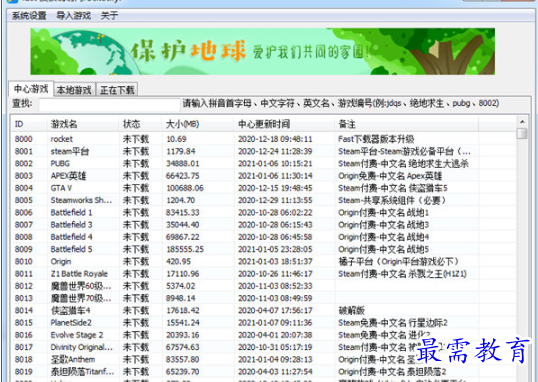This screenshot has width=538, height=382.
Task: Sort by the 备注 column header
Action: point(406,124)
